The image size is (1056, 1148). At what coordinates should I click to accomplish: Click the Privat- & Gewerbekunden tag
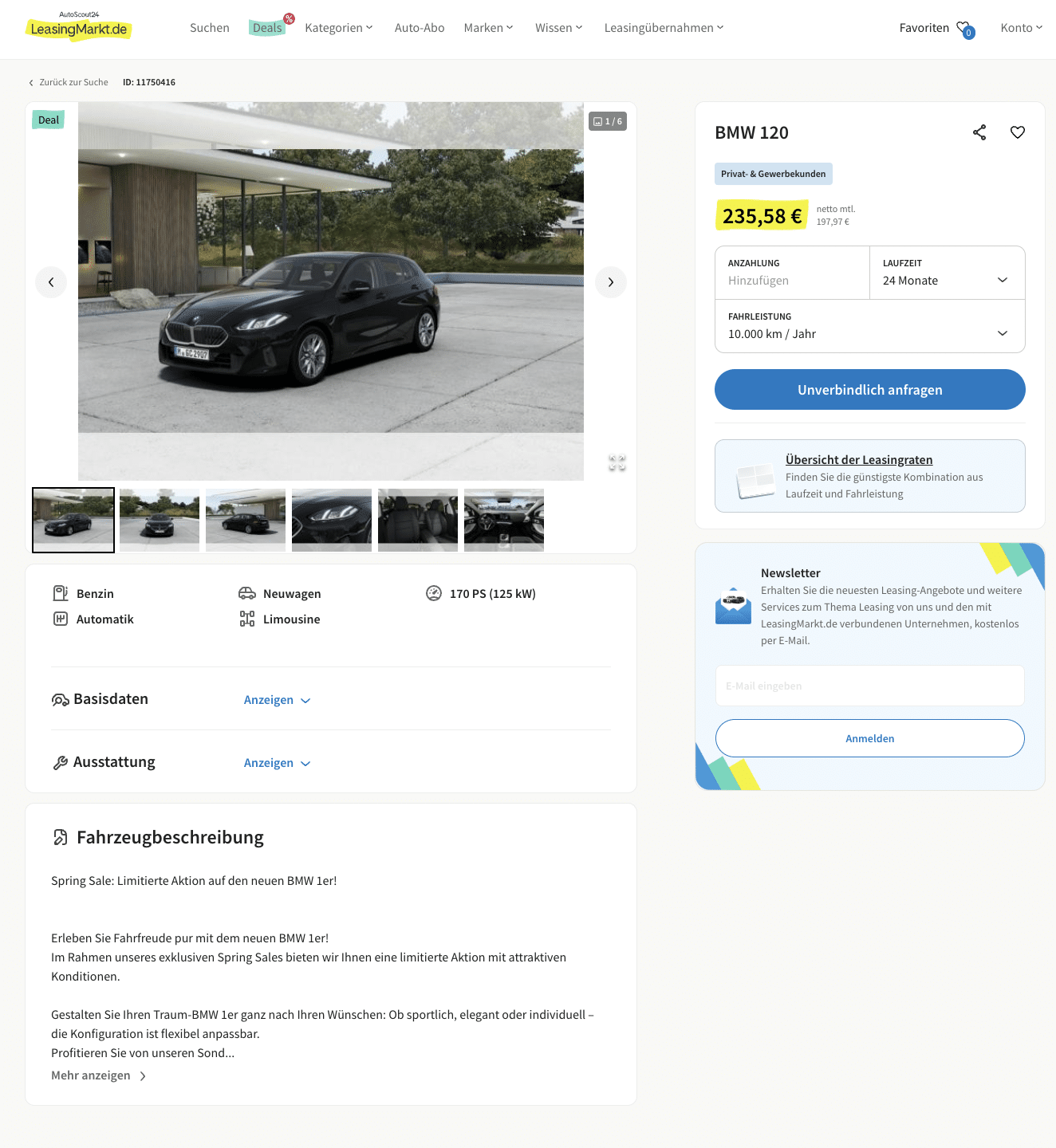(x=774, y=174)
